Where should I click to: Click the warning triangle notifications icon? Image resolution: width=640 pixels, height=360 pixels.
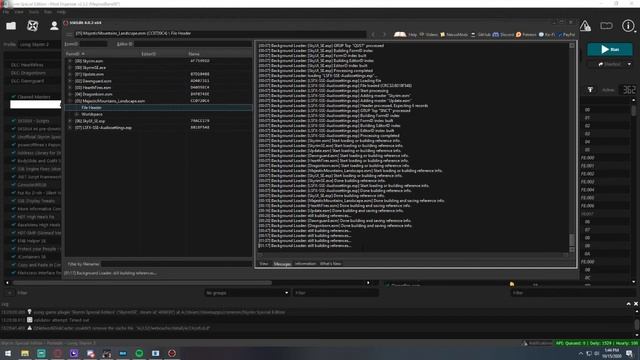point(585,26)
